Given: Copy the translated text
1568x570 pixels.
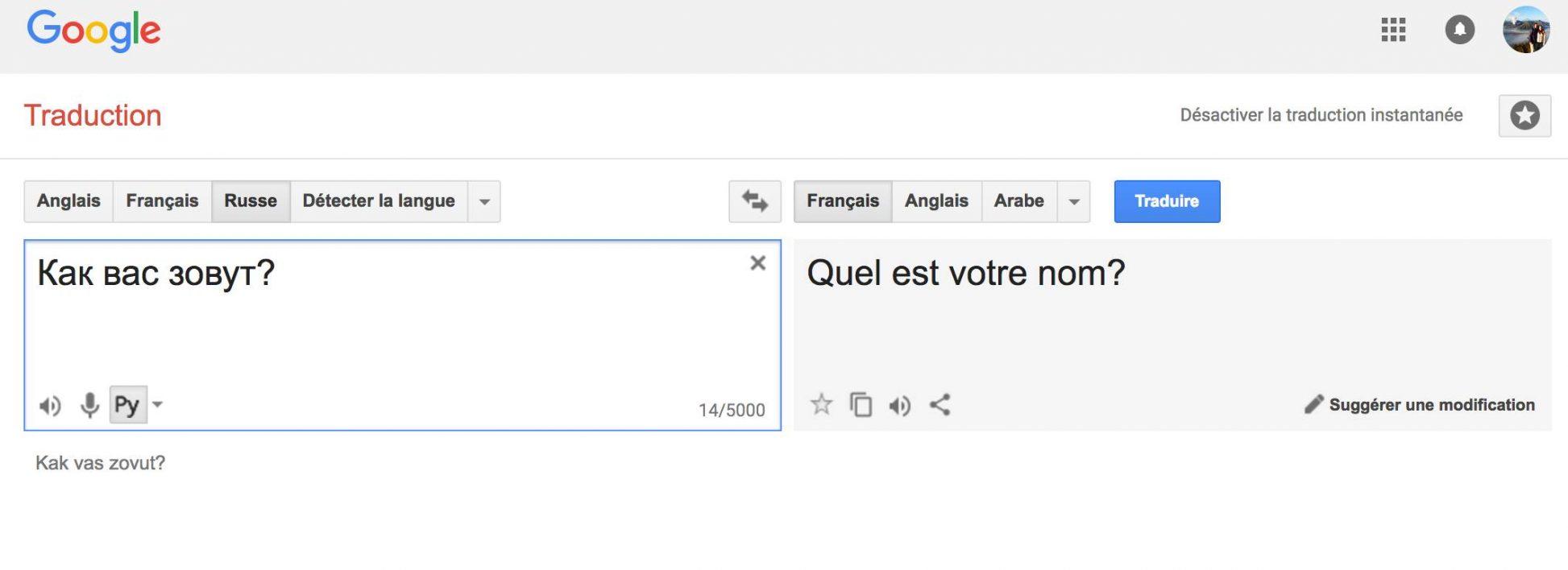Looking at the screenshot, I should click(861, 405).
